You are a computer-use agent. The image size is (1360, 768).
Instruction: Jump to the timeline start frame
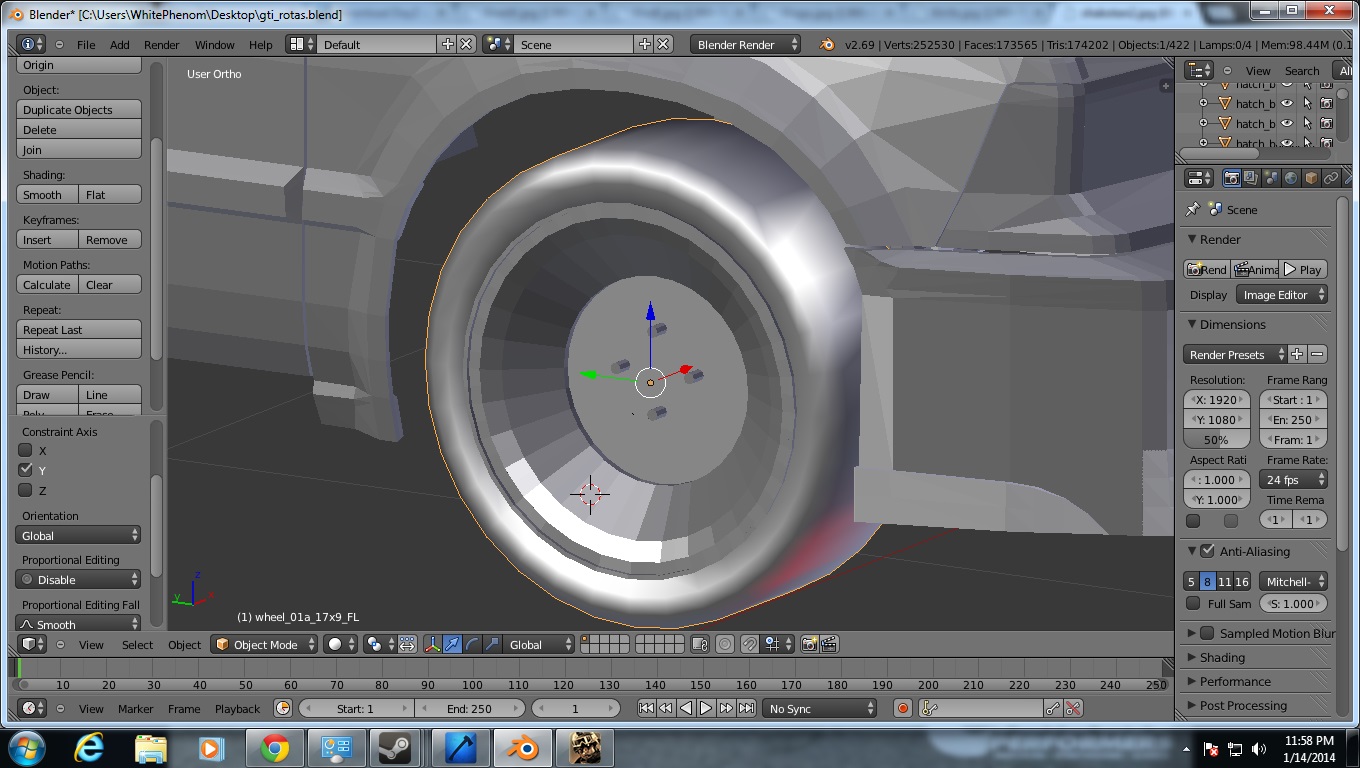[646, 708]
